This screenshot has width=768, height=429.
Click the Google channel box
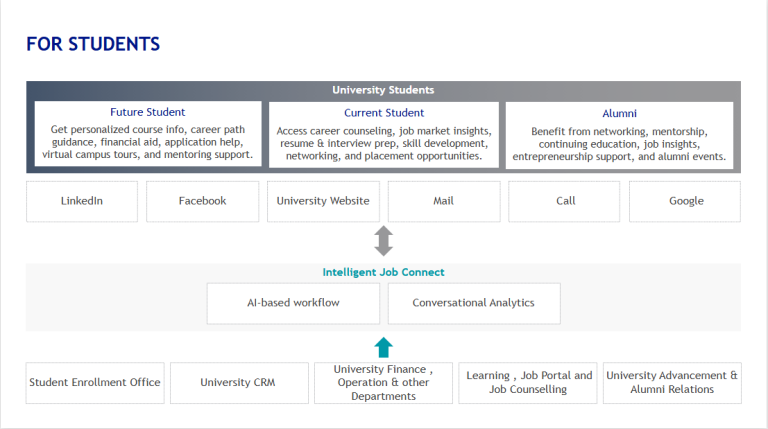tap(685, 201)
